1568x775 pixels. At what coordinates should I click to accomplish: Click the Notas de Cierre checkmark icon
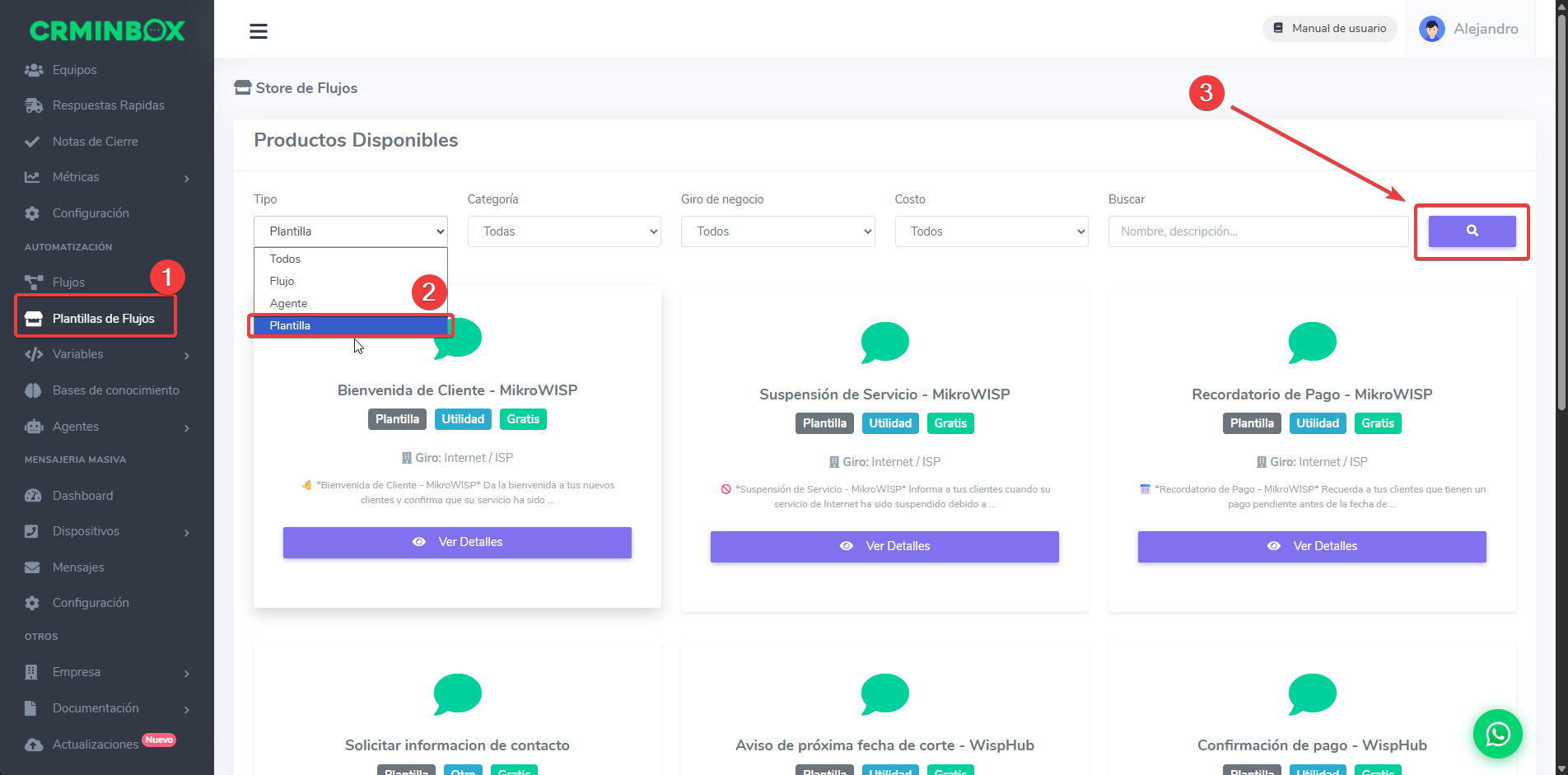click(x=32, y=142)
